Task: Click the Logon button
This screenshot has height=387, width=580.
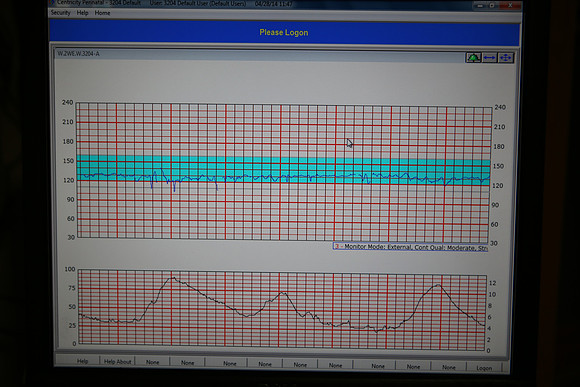Action: click(x=484, y=368)
